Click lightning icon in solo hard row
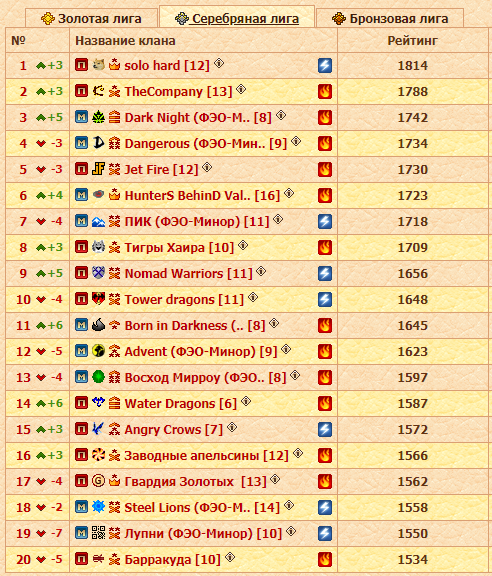The image size is (492, 576). point(325,66)
